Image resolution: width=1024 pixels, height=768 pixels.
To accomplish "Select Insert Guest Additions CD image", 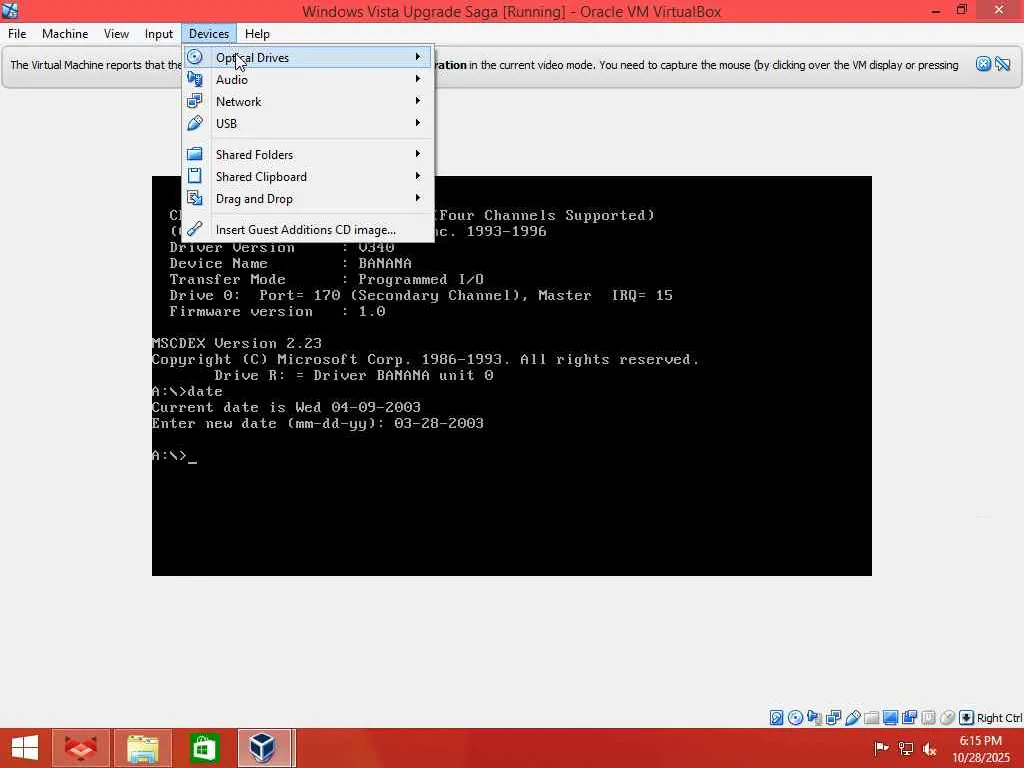I will coord(308,229).
